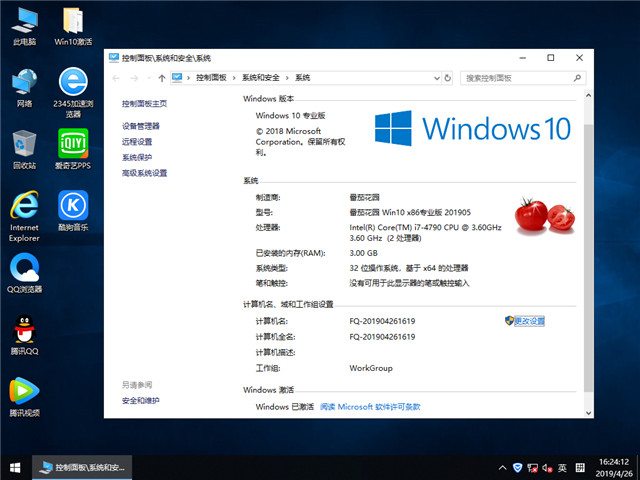Expand the chevron before 控制面板 breadcrumb

188,78
